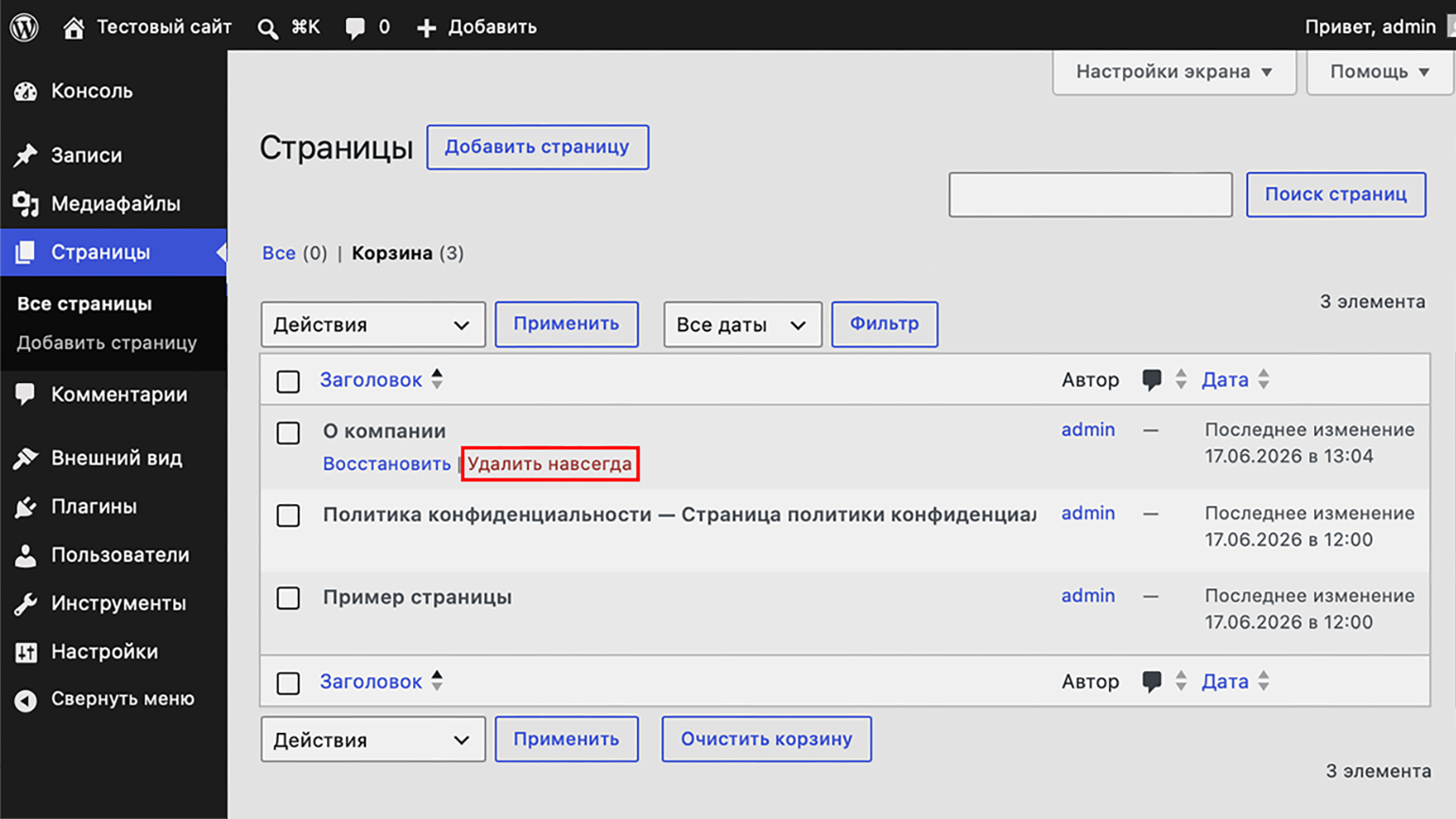
Task: Open the top Действия bulk actions dropdown
Action: (373, 324)
